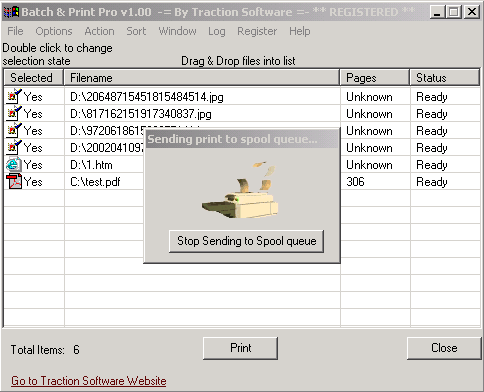The height and width of the screenshot is (392, 484).
Task: Click the image icon for D:\206487154518154845​14.jpg
Action: pos(14,96)
